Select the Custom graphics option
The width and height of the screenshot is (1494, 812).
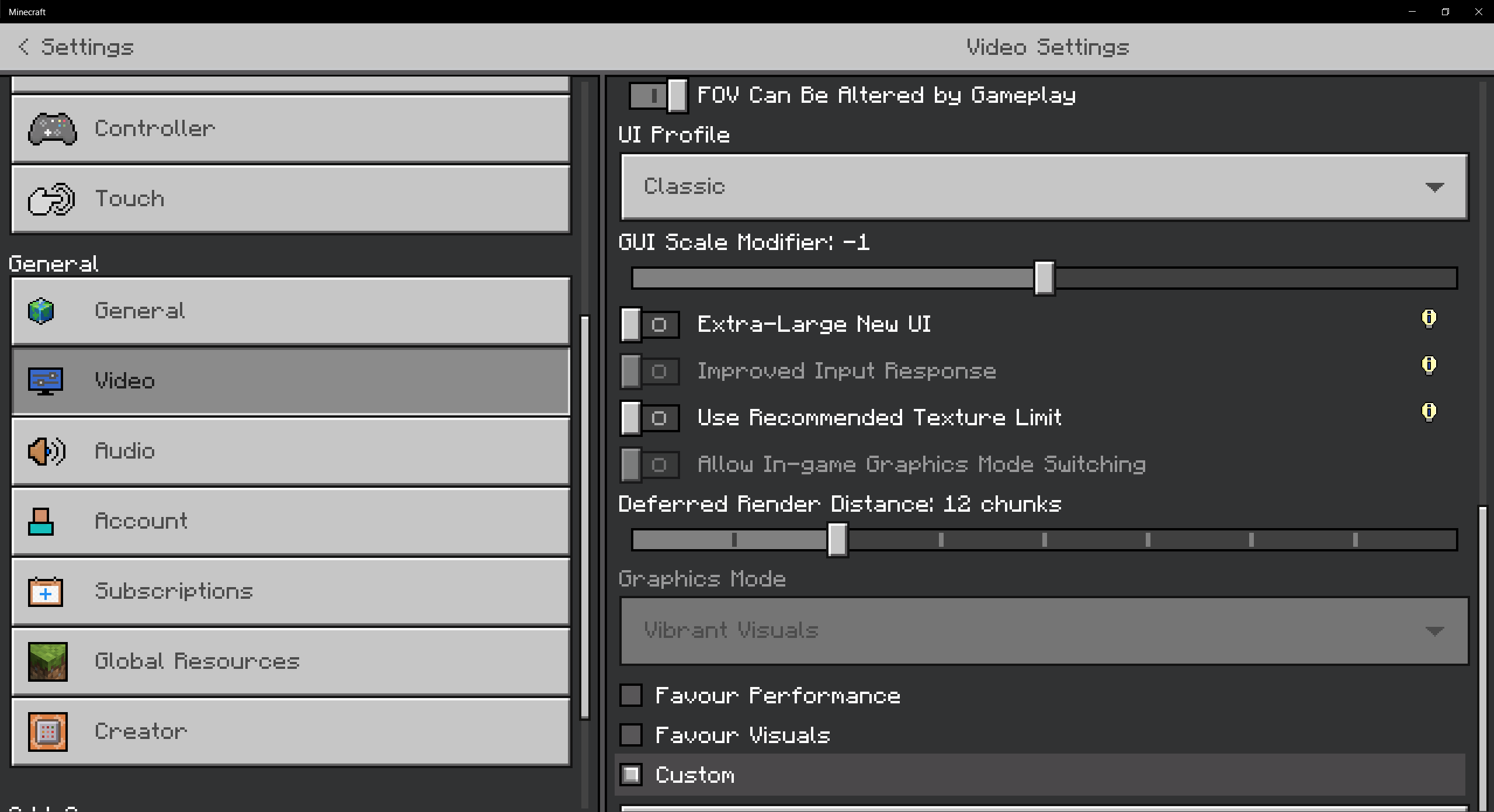point(631,775)
